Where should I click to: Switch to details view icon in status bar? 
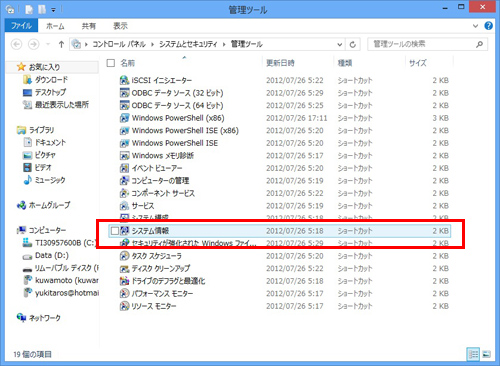point(473,354)
